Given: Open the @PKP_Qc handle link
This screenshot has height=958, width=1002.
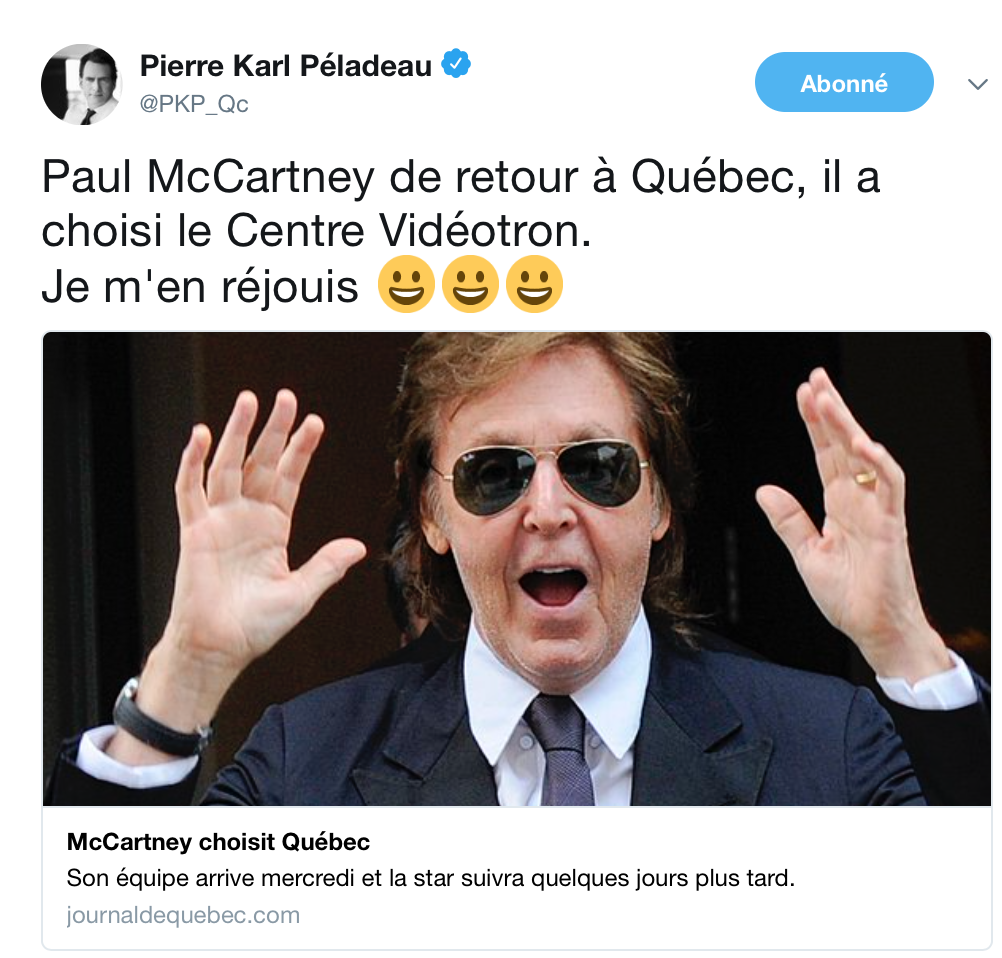Looking at the screenshot, I should pyautogui.click(x=194, y=104).
